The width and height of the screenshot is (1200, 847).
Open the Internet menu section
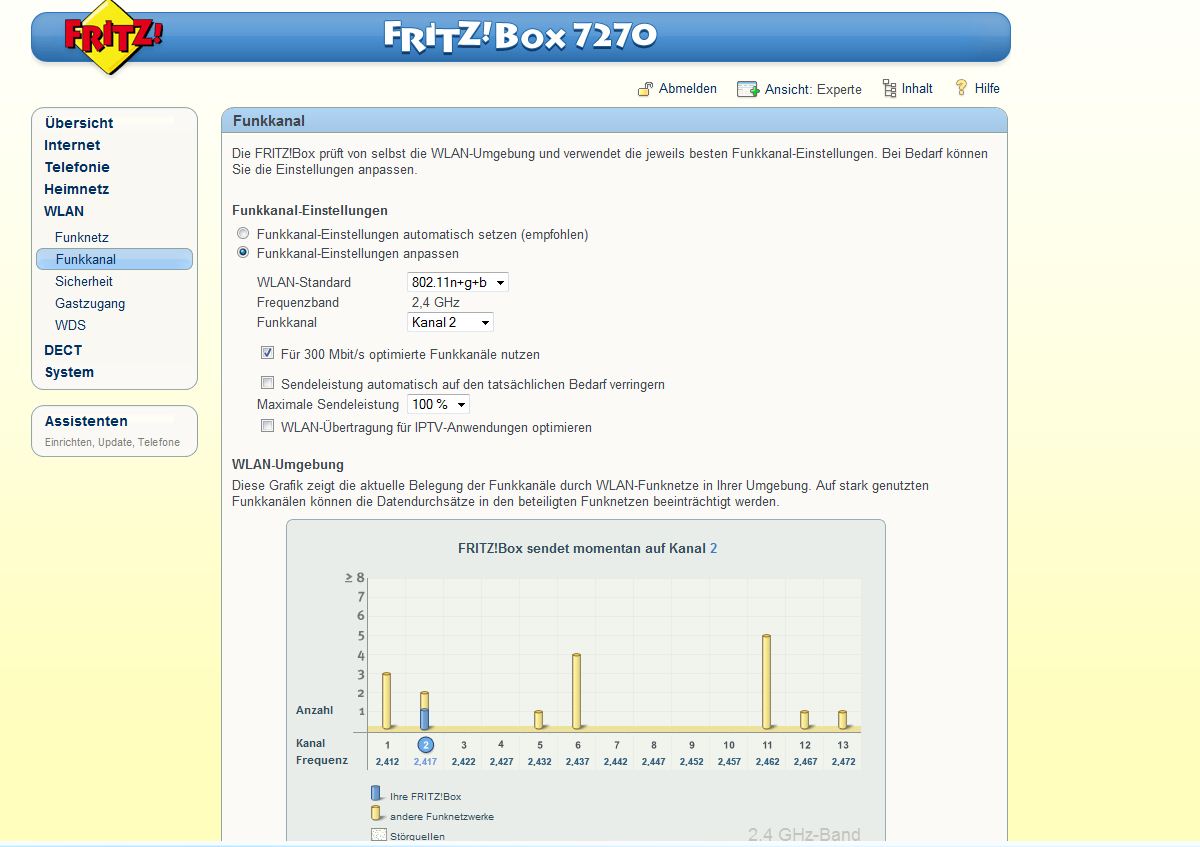click(72, 145)
